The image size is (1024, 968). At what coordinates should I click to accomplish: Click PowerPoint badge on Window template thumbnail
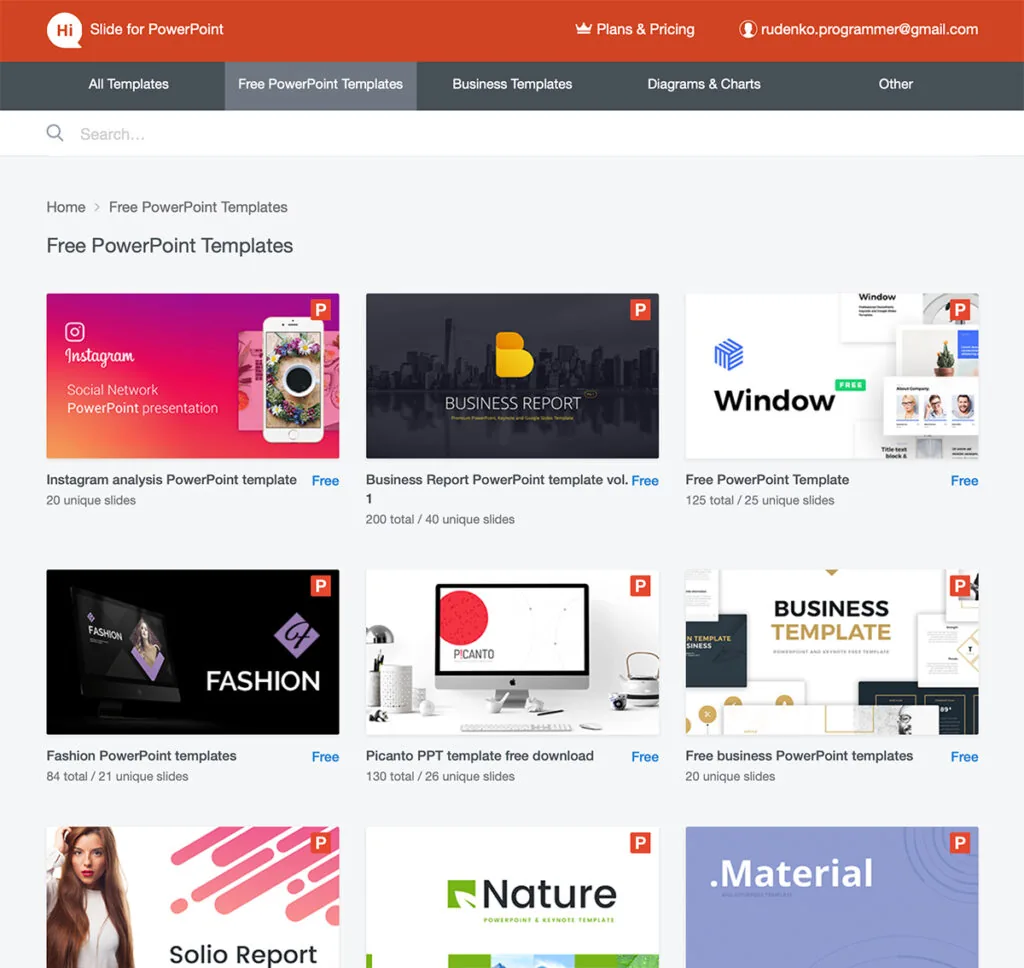(x=959, y=309)
